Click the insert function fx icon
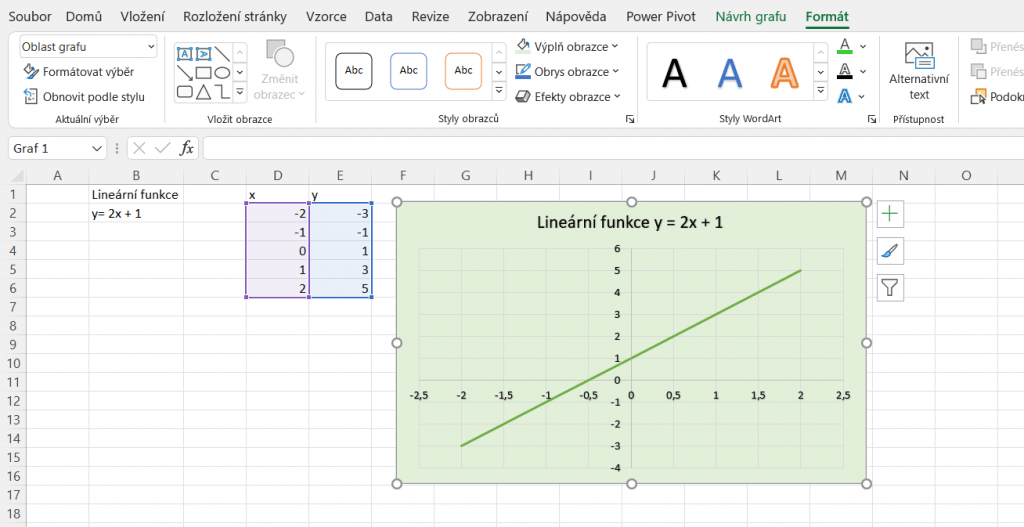Screen dimensions: 1024x527 (x=187, y=148)
